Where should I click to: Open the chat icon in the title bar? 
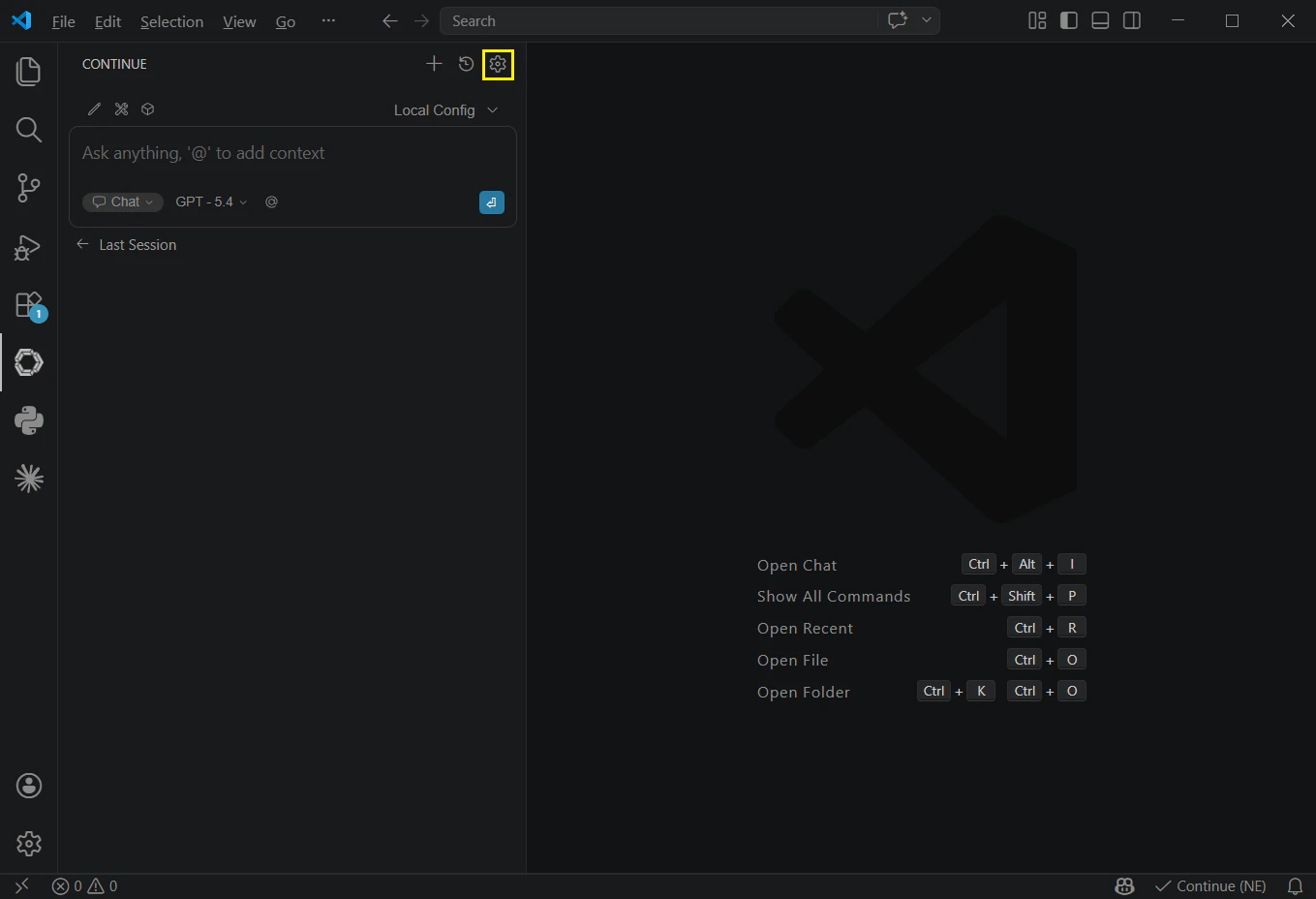click(x=898, y=20)
